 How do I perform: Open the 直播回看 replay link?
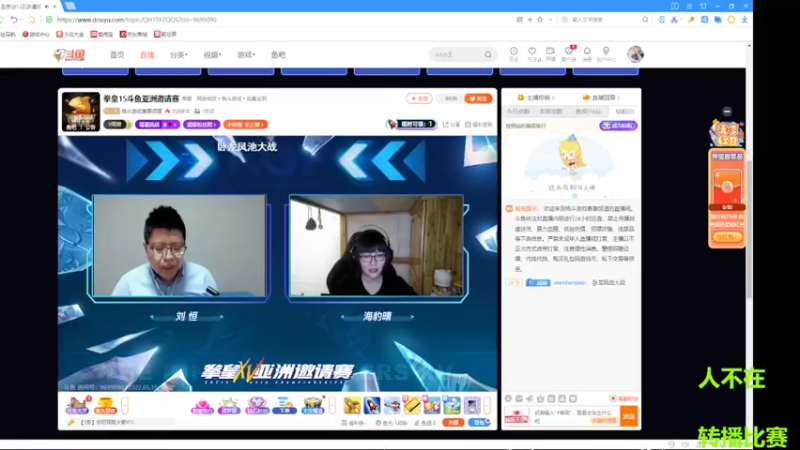(601, 97)
